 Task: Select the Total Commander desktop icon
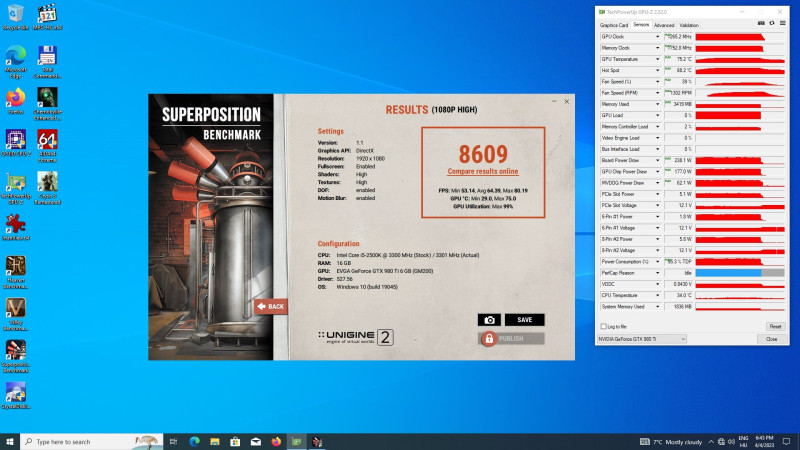(47, 62)
